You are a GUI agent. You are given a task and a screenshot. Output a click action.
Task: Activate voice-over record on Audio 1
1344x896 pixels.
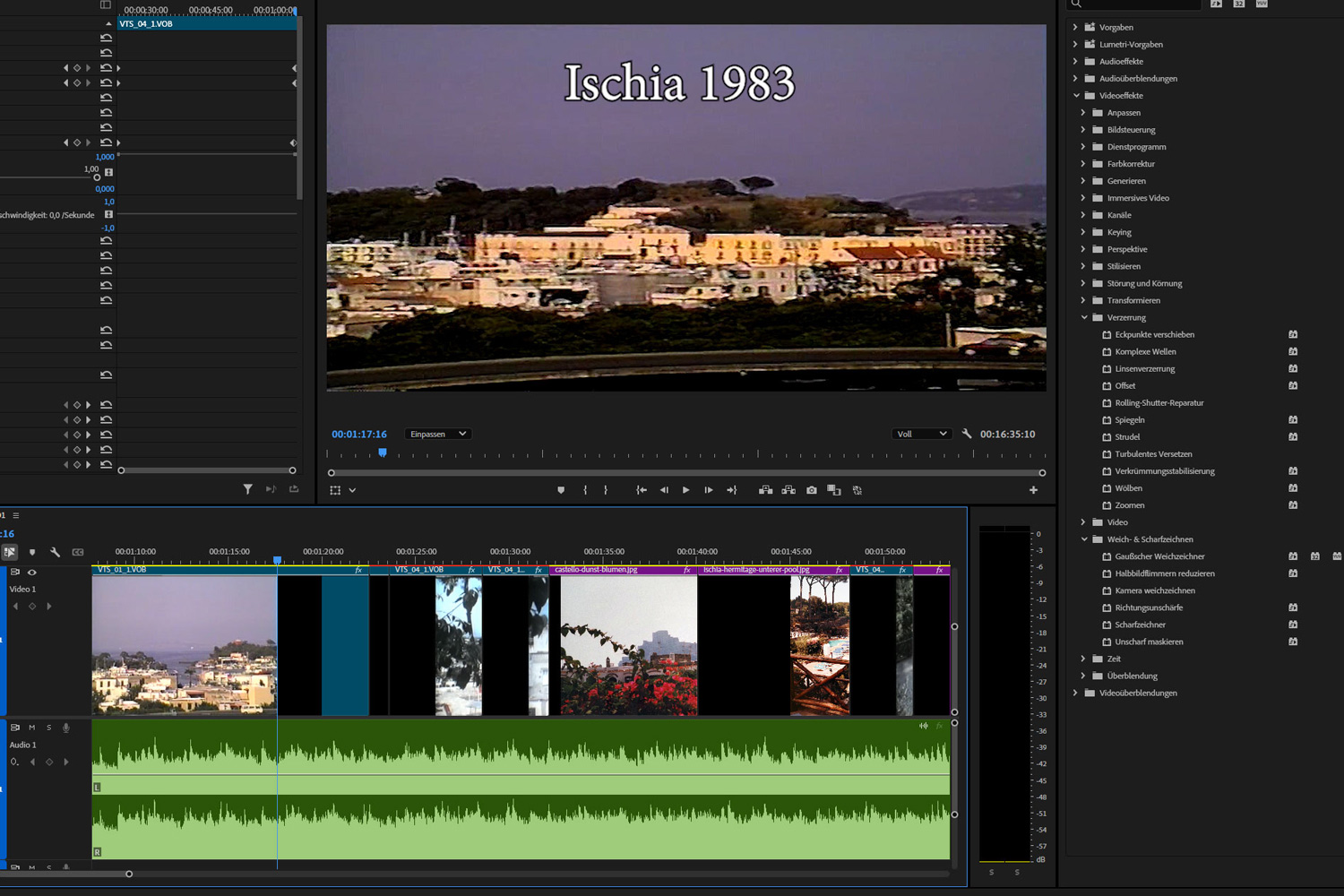[x=65, y=727]
